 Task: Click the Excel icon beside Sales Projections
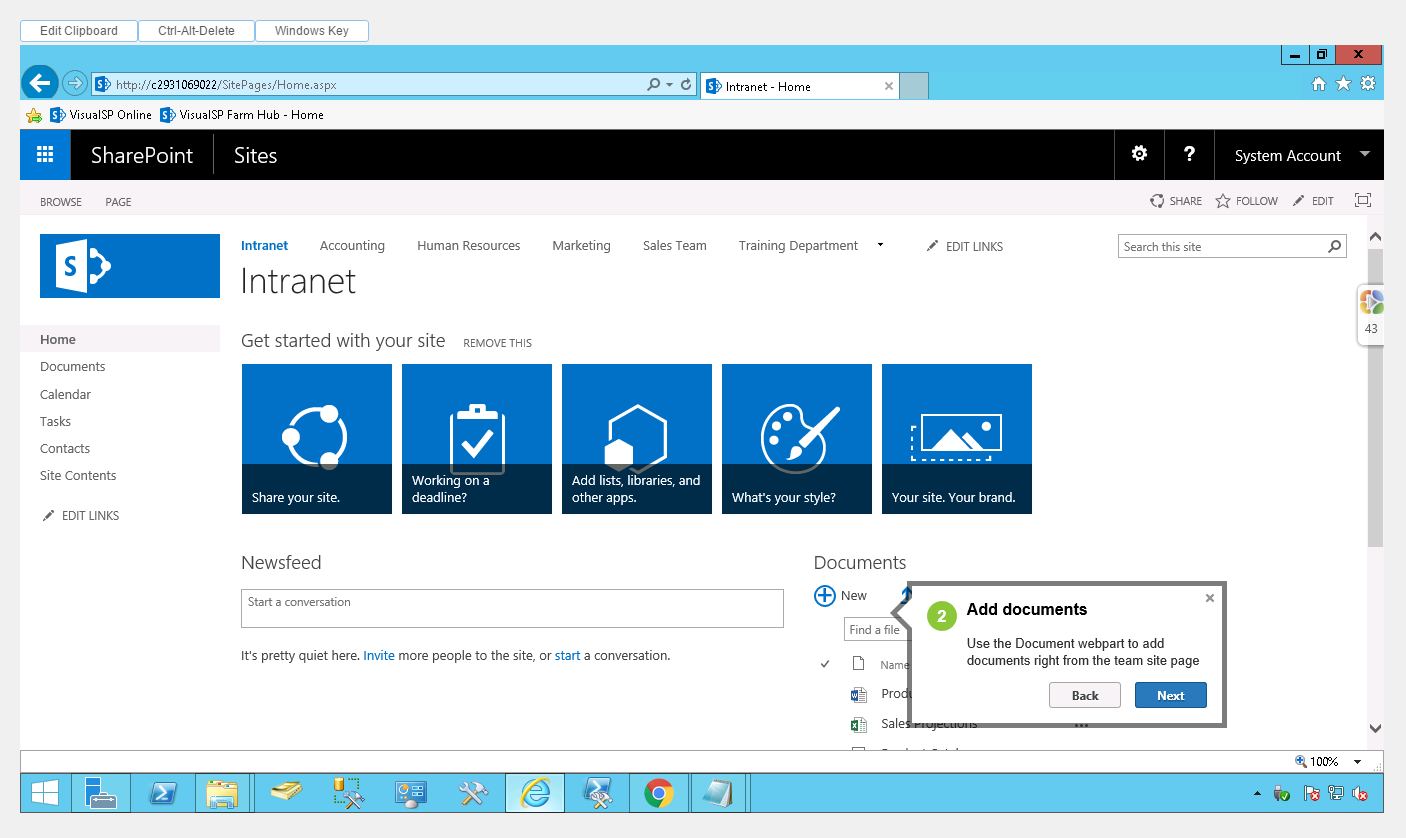[858, 725]
